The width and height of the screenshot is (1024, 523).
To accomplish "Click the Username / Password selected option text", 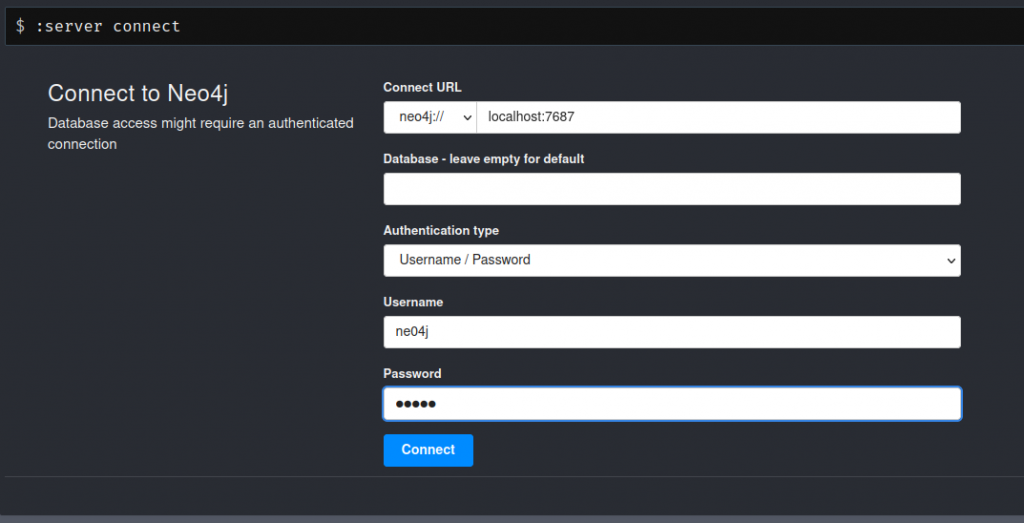I will pyautogui.click(x=464, y=260).
